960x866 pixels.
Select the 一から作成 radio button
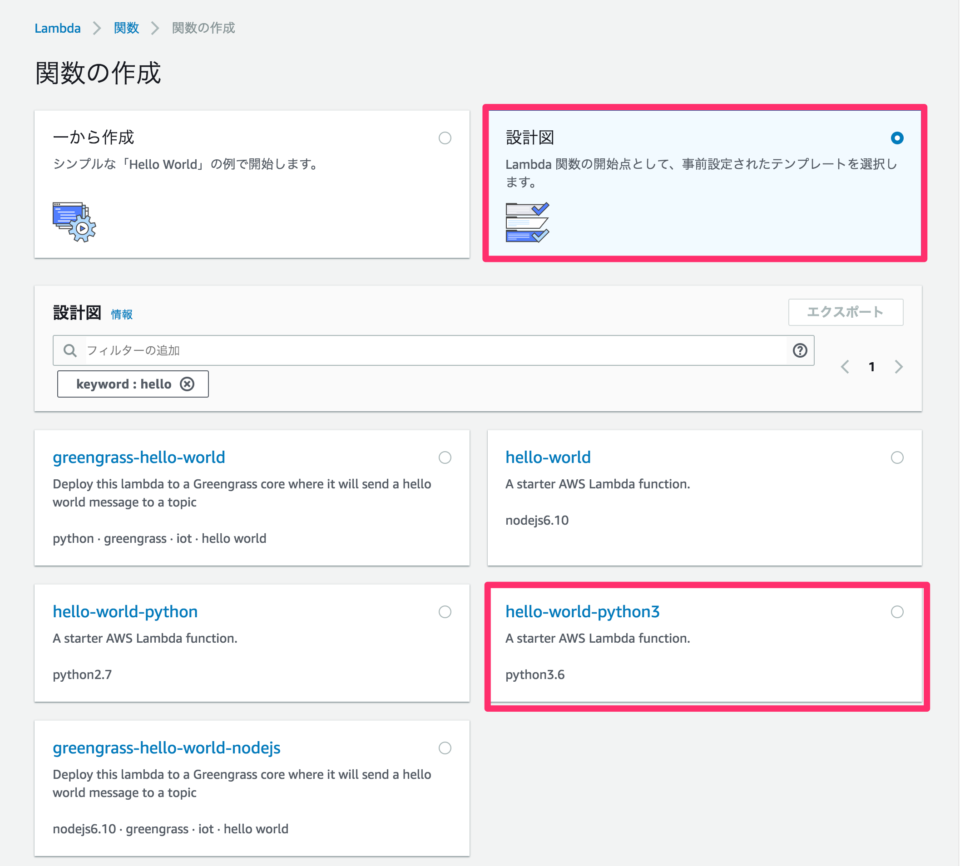point(444,138)
